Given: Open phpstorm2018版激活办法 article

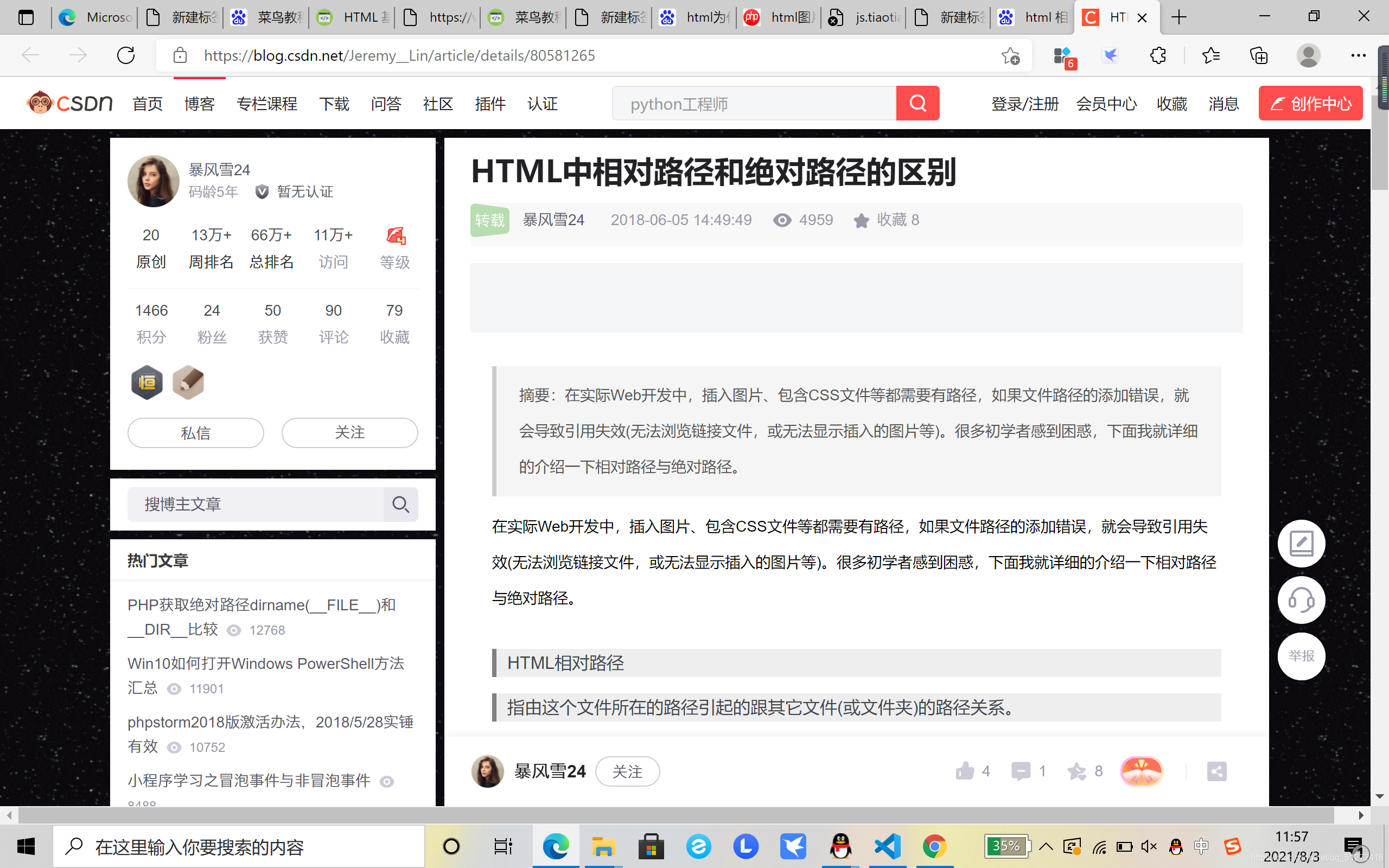Looking at the screenshot, I should coord(270,734).
